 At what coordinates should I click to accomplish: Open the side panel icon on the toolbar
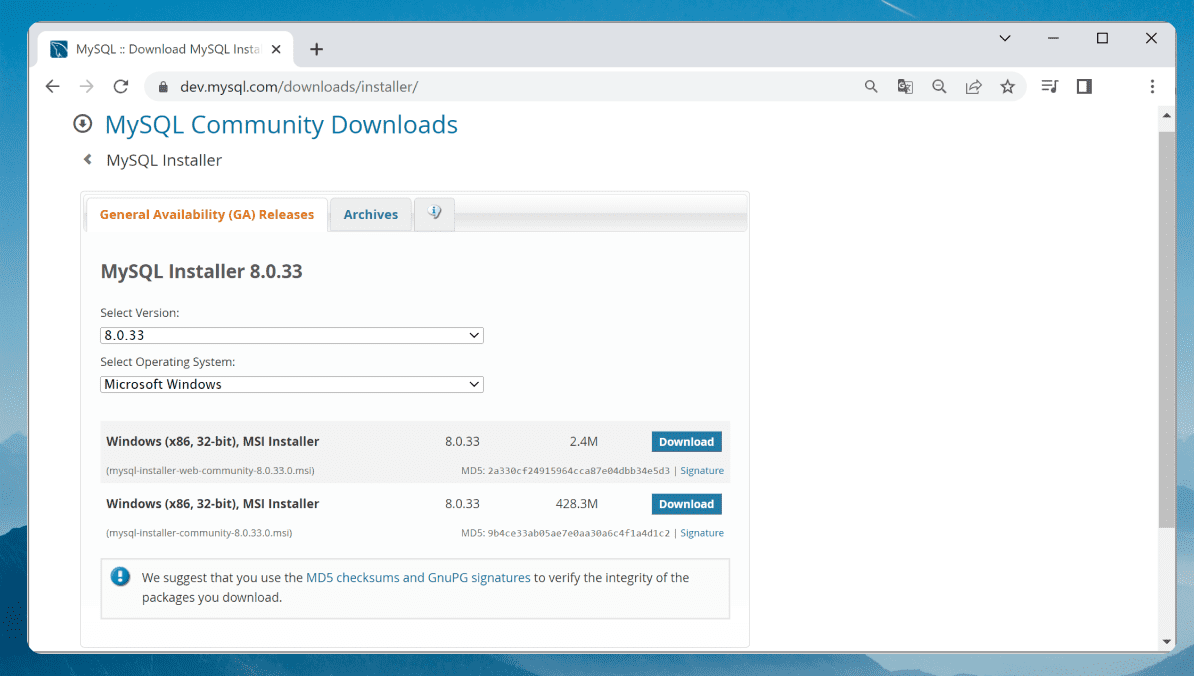(x=1084, y=87)
